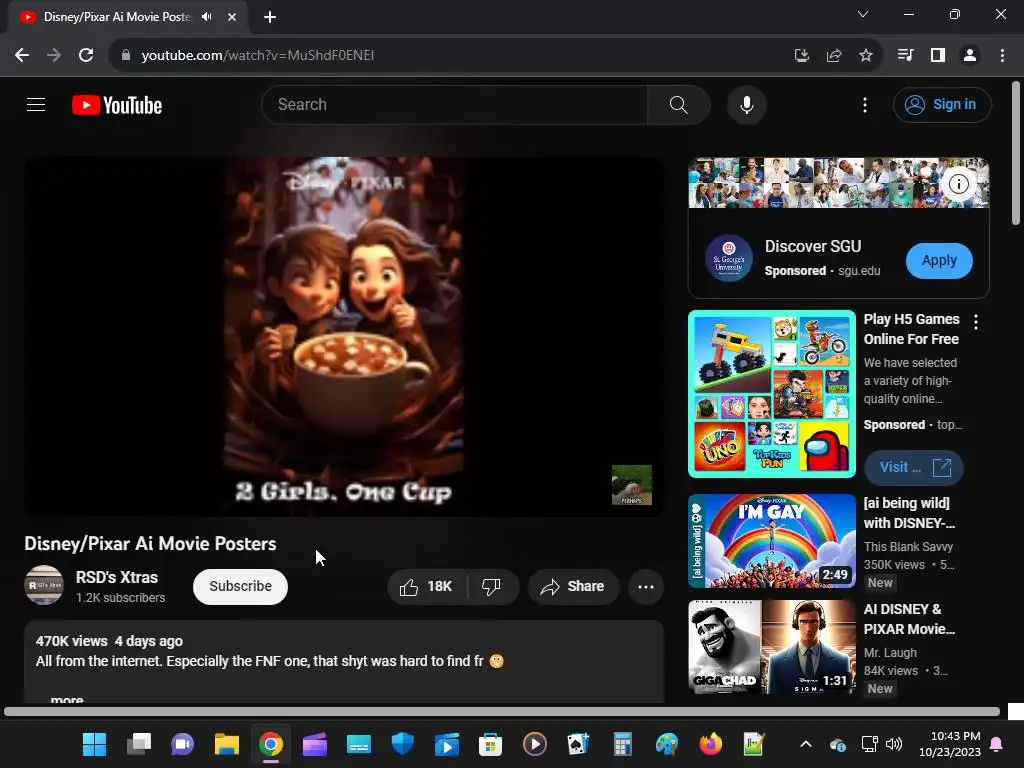This screenshot has width=1024, height=768.
Task: Reload the page
Action: (x=86, y=55)
